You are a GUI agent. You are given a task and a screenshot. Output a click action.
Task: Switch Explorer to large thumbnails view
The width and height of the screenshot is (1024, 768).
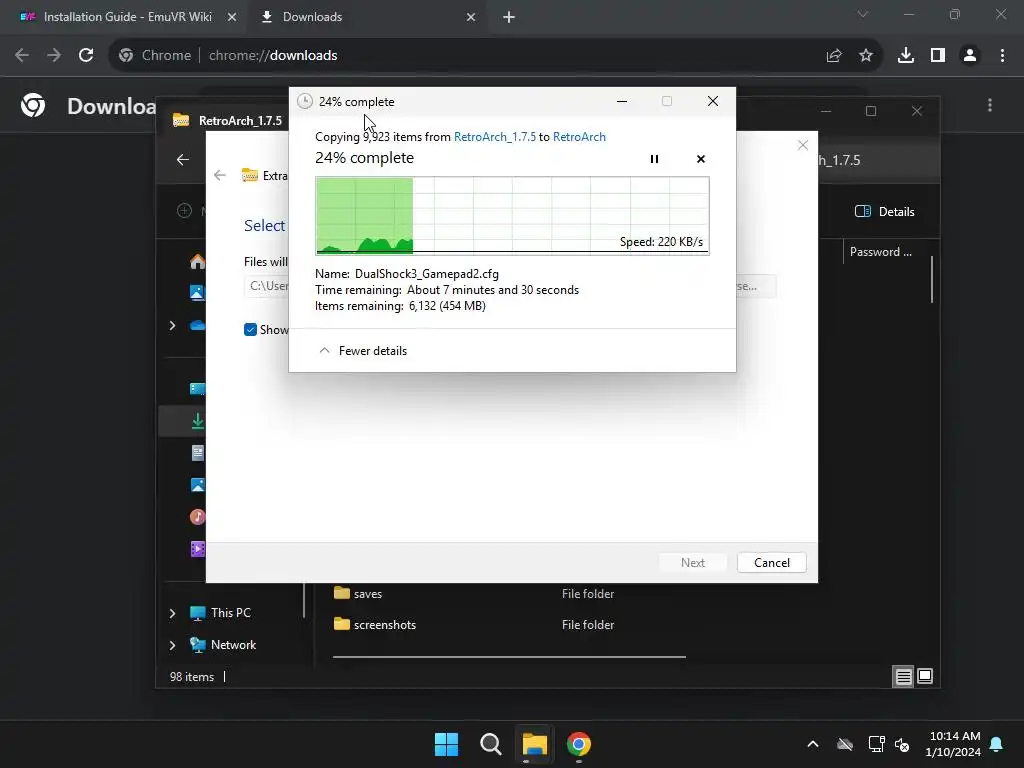[925, 677]
